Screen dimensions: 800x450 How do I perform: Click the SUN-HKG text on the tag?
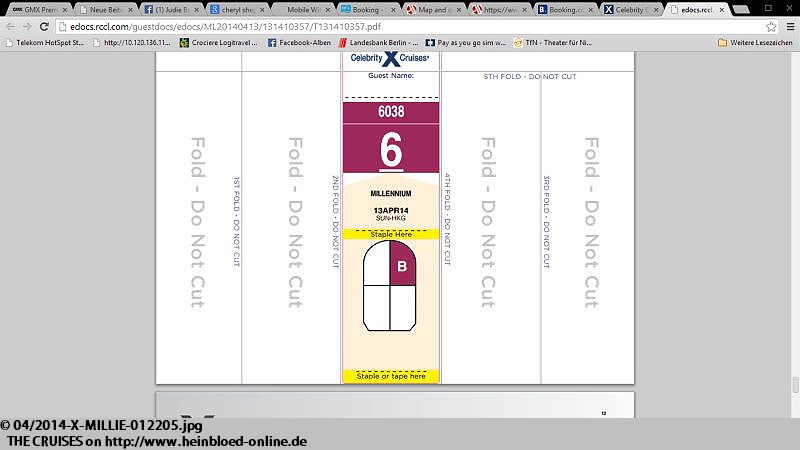pyautogui.click(x=391, y=218)
